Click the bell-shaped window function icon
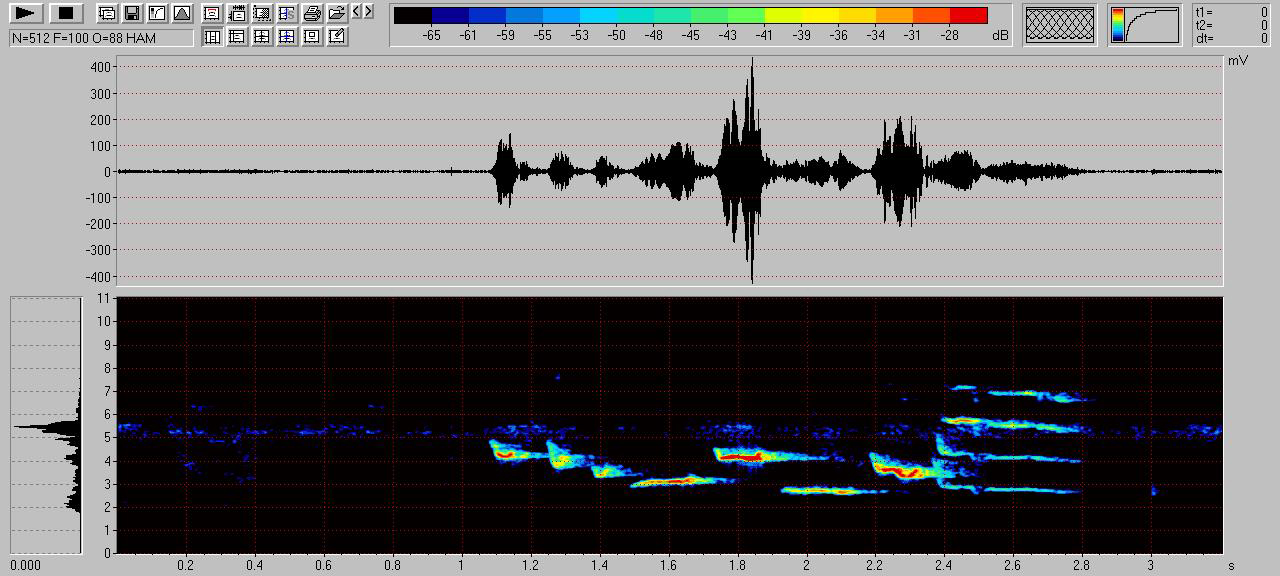 coord(181,13)
